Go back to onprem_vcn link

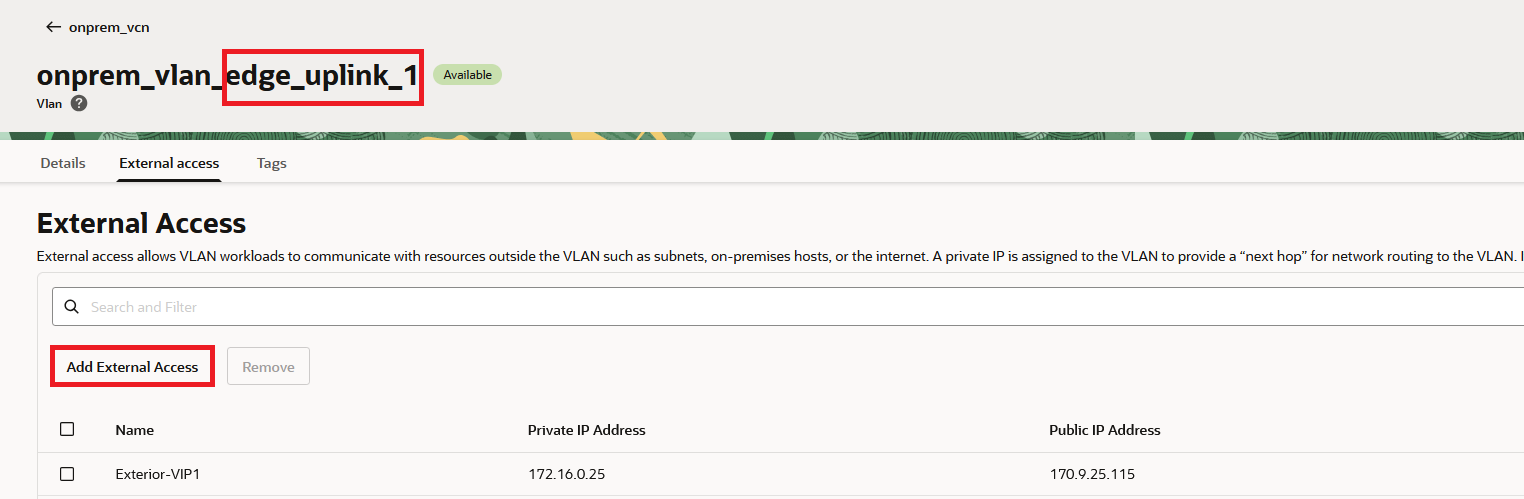(x=109, y=27)
